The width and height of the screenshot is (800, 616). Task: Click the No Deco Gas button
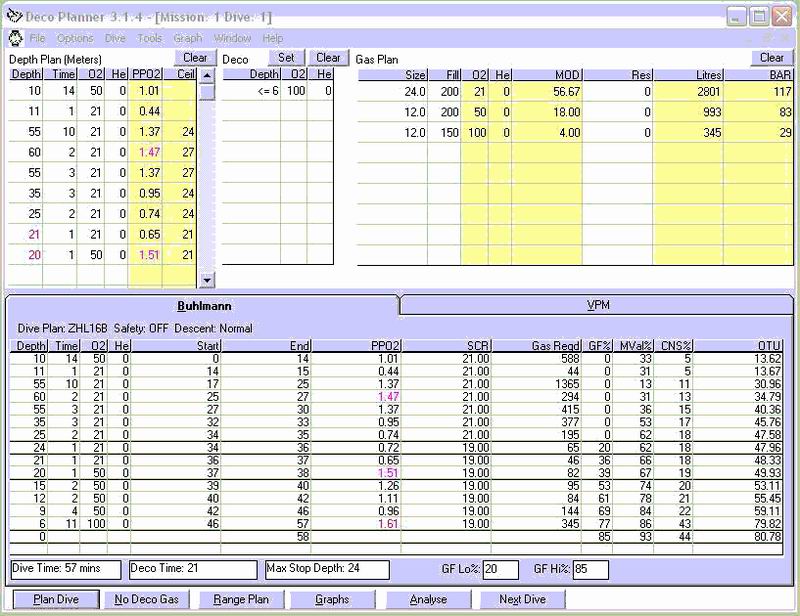tap(147, 600)
